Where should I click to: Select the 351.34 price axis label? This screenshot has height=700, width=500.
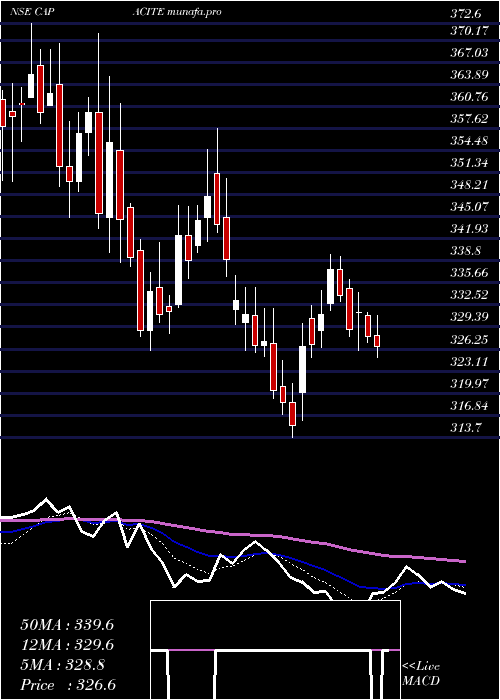[469, 163]
